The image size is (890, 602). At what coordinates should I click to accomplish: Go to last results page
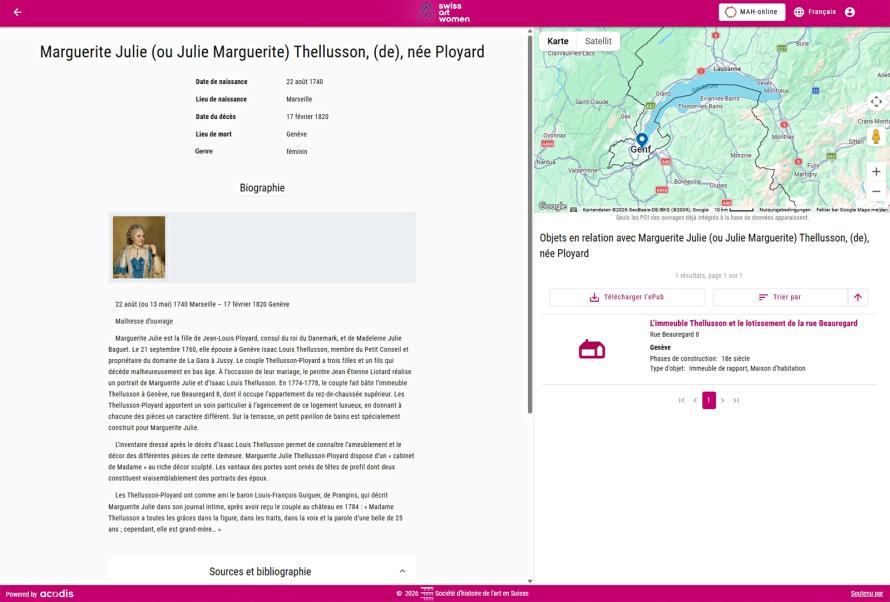point(736,401)
